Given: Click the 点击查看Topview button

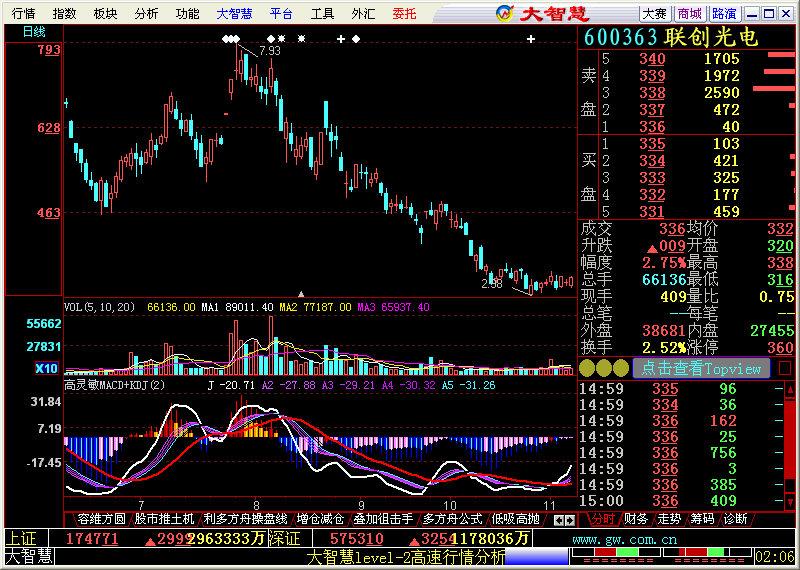Looking at the screenshot, I should click(x=701, y=368).
